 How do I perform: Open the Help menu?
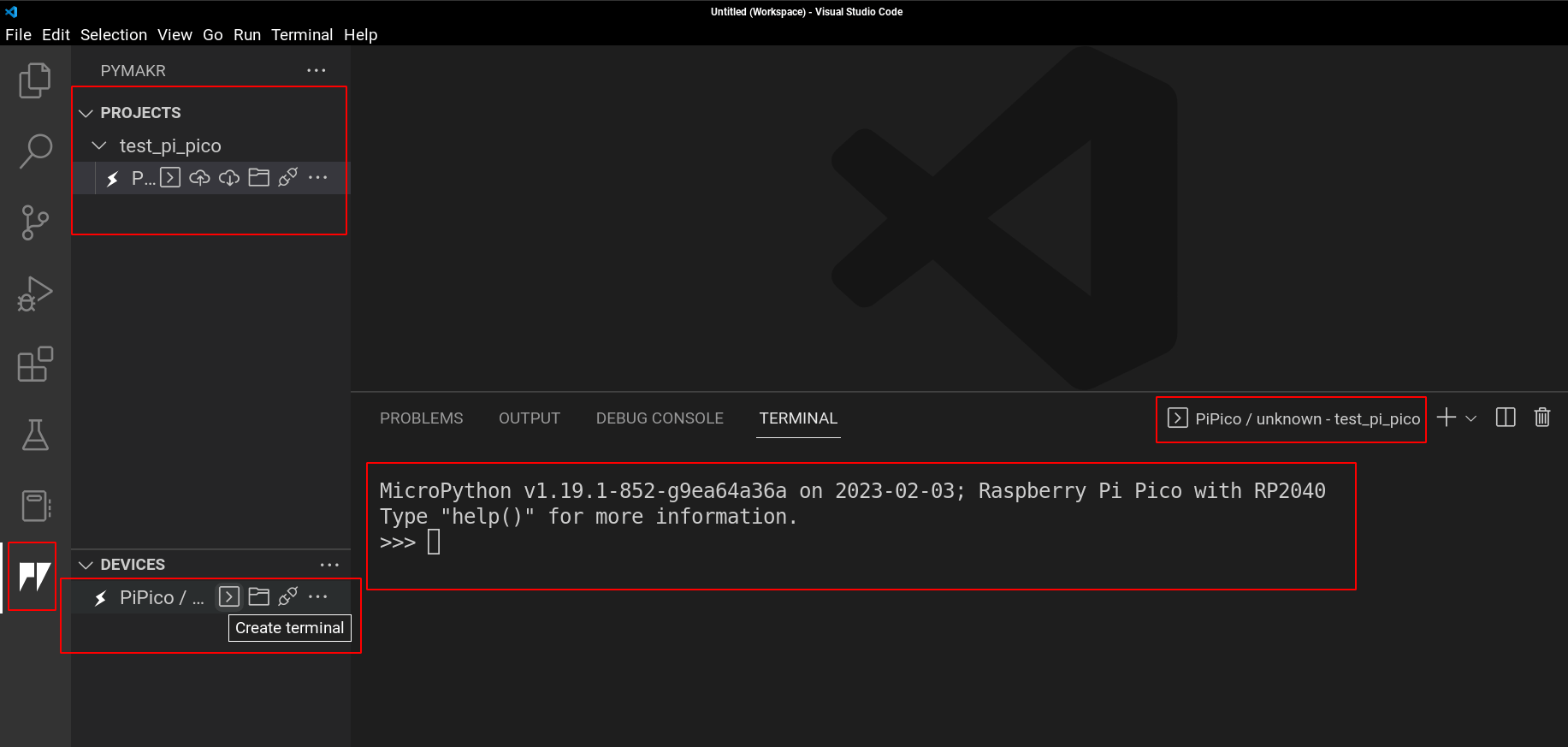[x=361, y=35]
